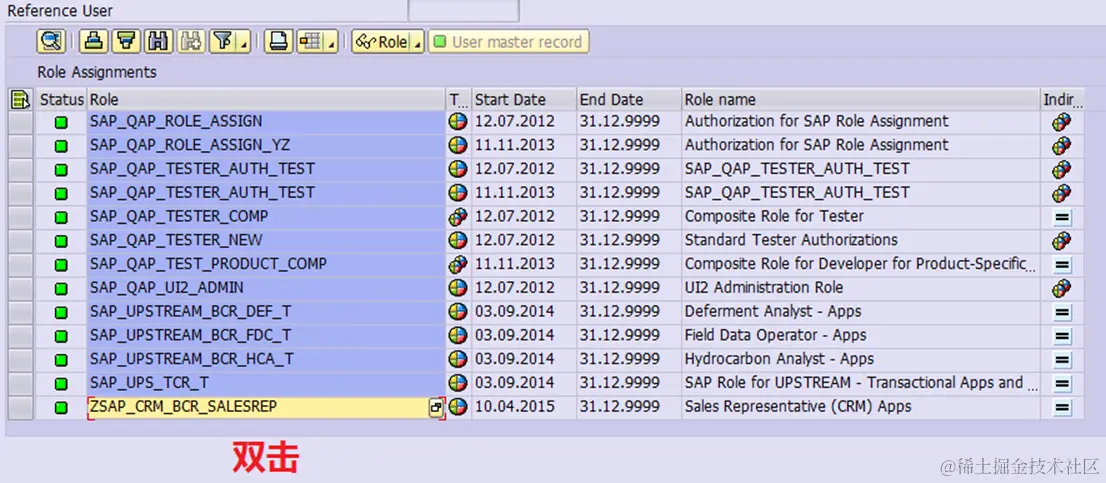This screenshot has width=1106, height=483.
Task: Click status light of SAP_QAP_ROLE_ASSIGN row
Action: click(61, 122)
